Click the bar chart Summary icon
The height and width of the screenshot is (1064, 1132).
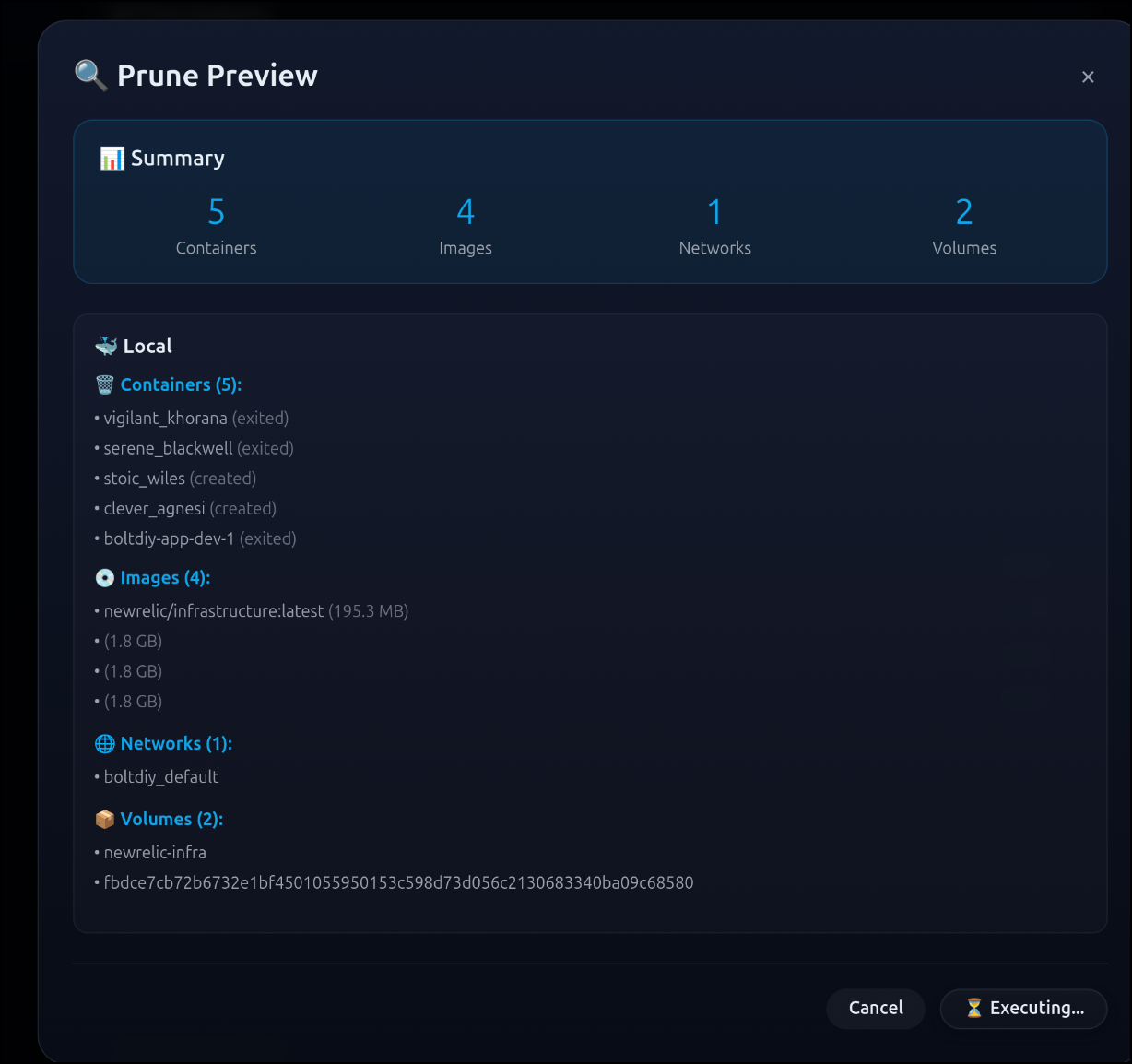[112, 159]
